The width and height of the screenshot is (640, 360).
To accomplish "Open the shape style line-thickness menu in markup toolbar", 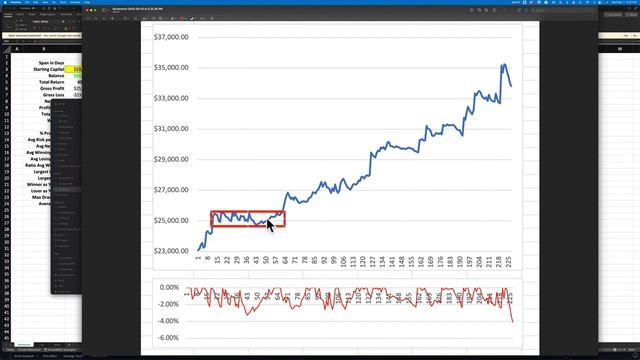I will pyautogui.click(x=173, y=18).
